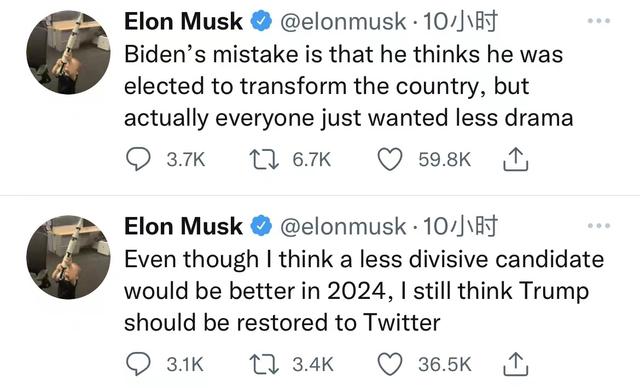Click the verified badge on the second tweet
The image size is (640, 388).
click(x=261, y=226)
